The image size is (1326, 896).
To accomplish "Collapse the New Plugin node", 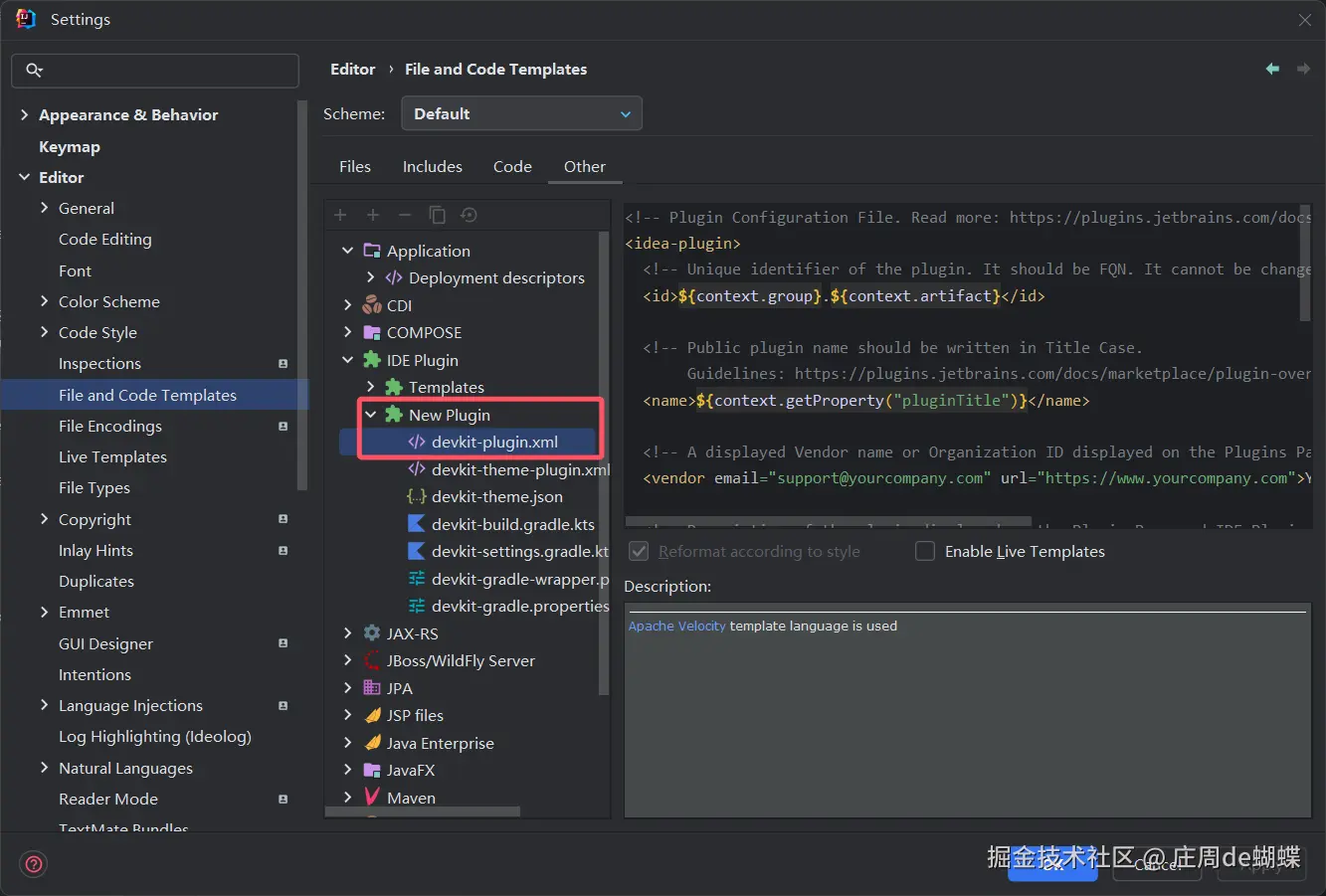I will (x=370, y=415).
